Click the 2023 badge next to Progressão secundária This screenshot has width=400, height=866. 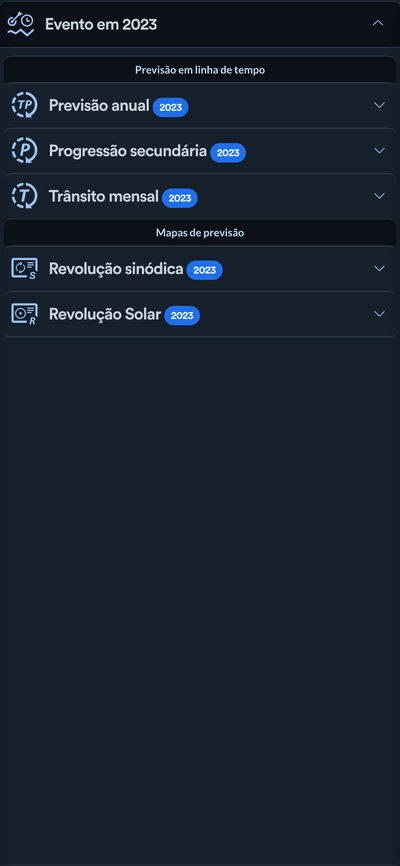(228, 152)
